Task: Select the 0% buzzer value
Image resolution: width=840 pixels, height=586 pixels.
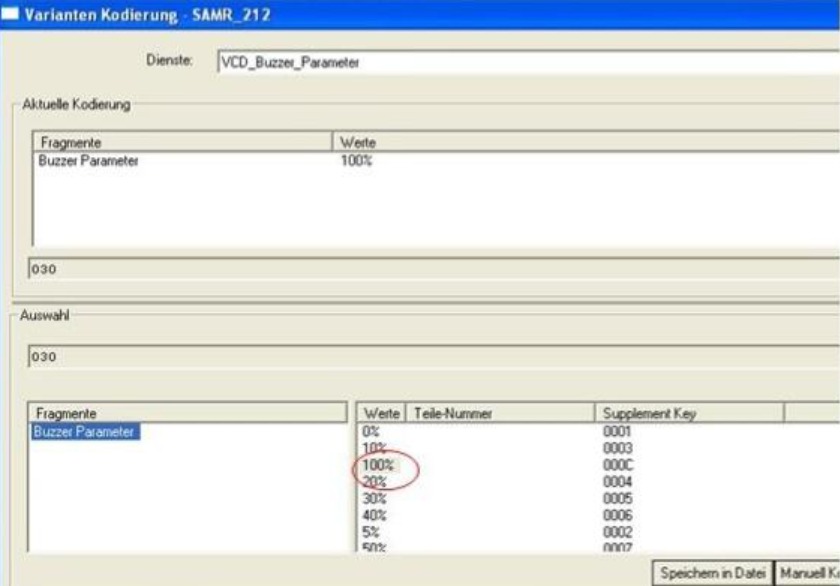Action: click(371, 431)
